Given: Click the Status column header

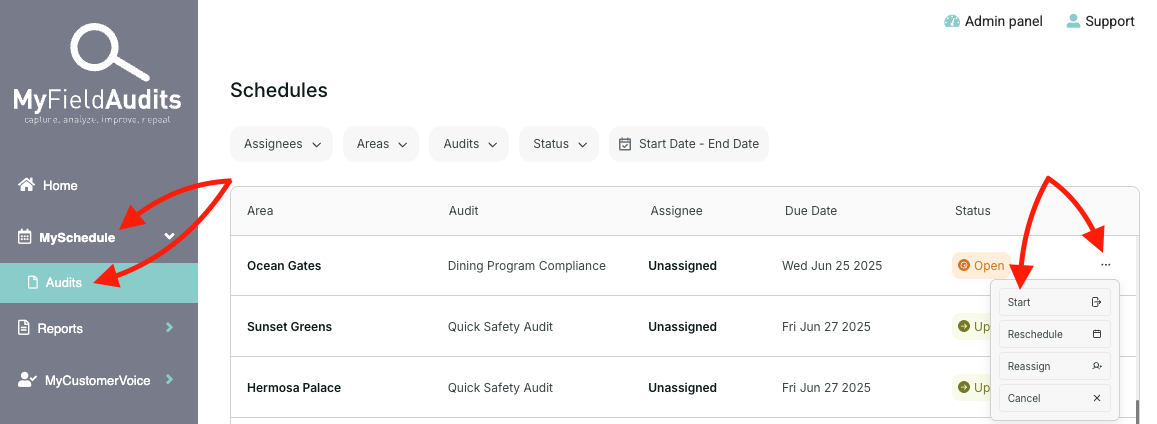Looking at the screenshot, I should tap(973, 210).
